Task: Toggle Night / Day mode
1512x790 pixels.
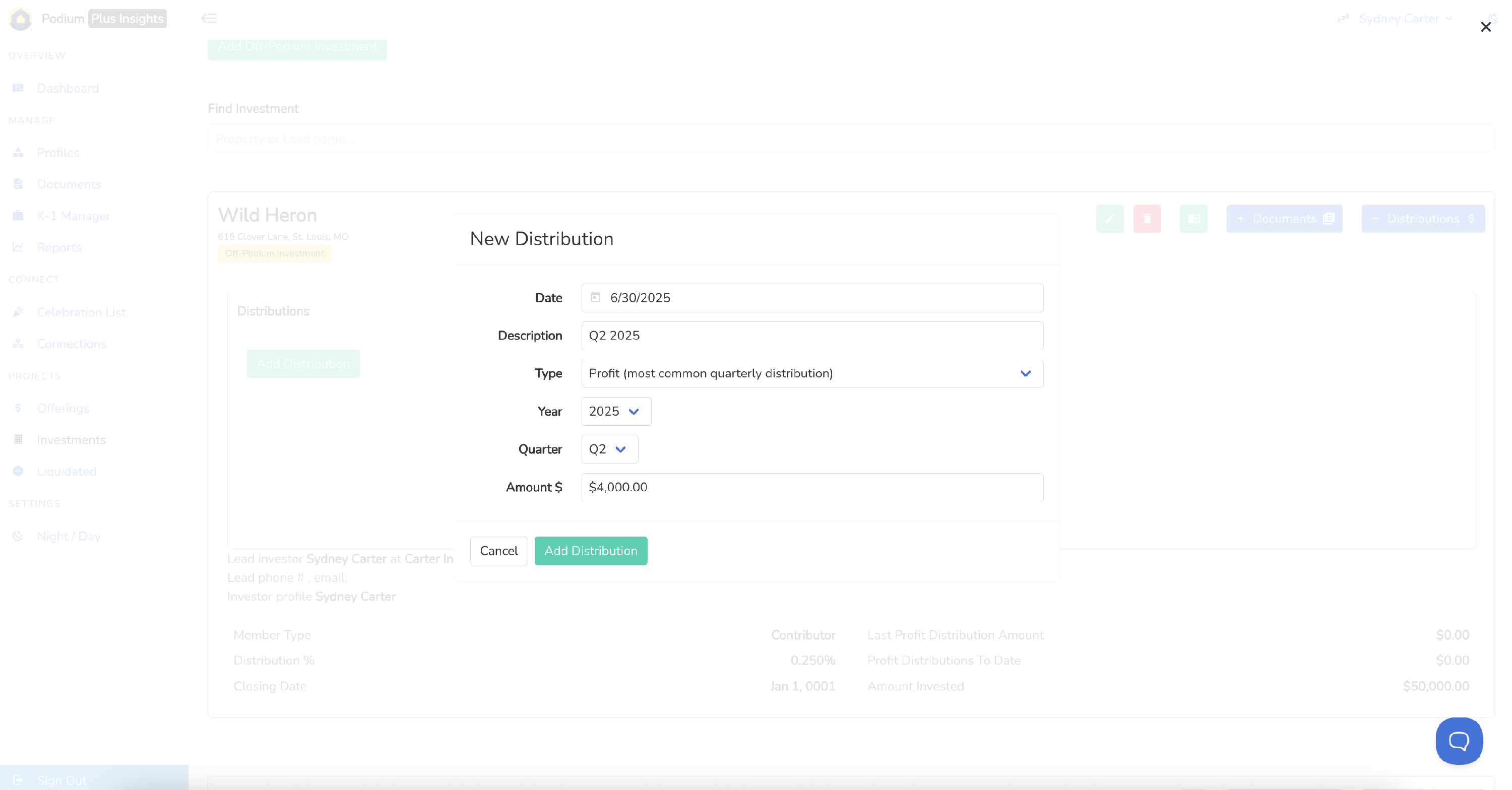Action: tap(68, 536)
